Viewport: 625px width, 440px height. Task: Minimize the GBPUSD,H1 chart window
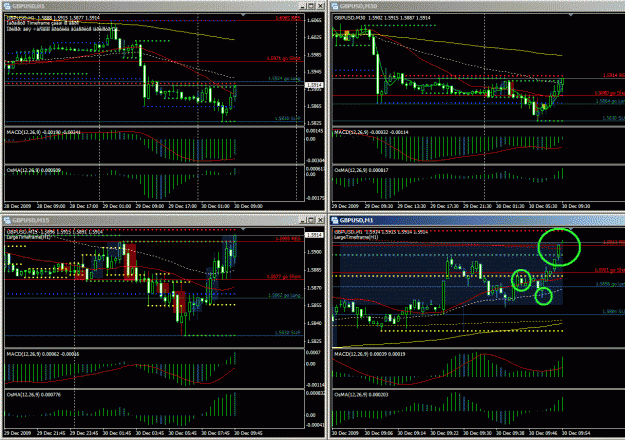coord(303,6)
